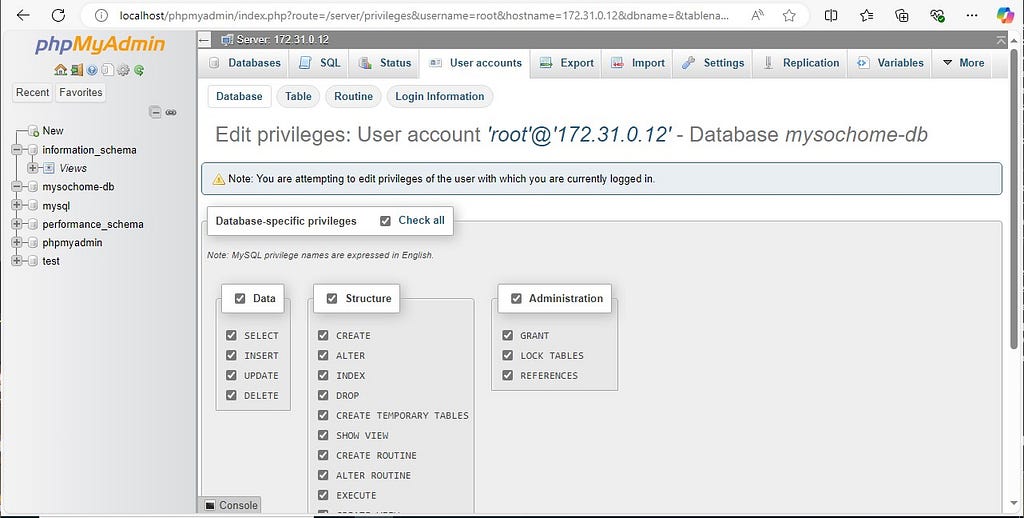Open the Console bar

click(x=230, y=505)
